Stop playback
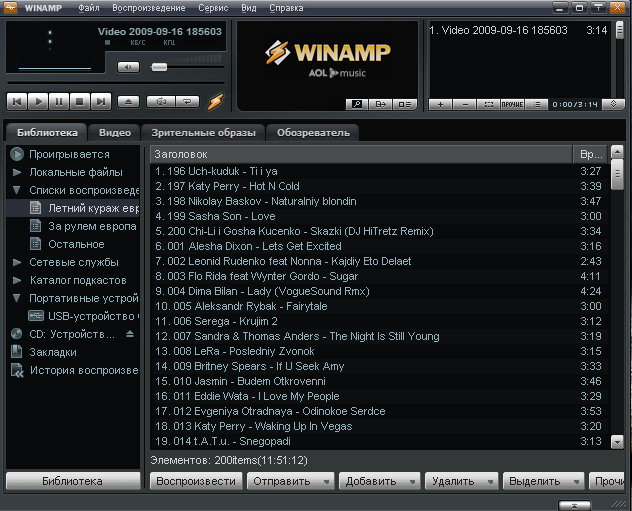The image size is (632, 511). [x=80, y=102]
